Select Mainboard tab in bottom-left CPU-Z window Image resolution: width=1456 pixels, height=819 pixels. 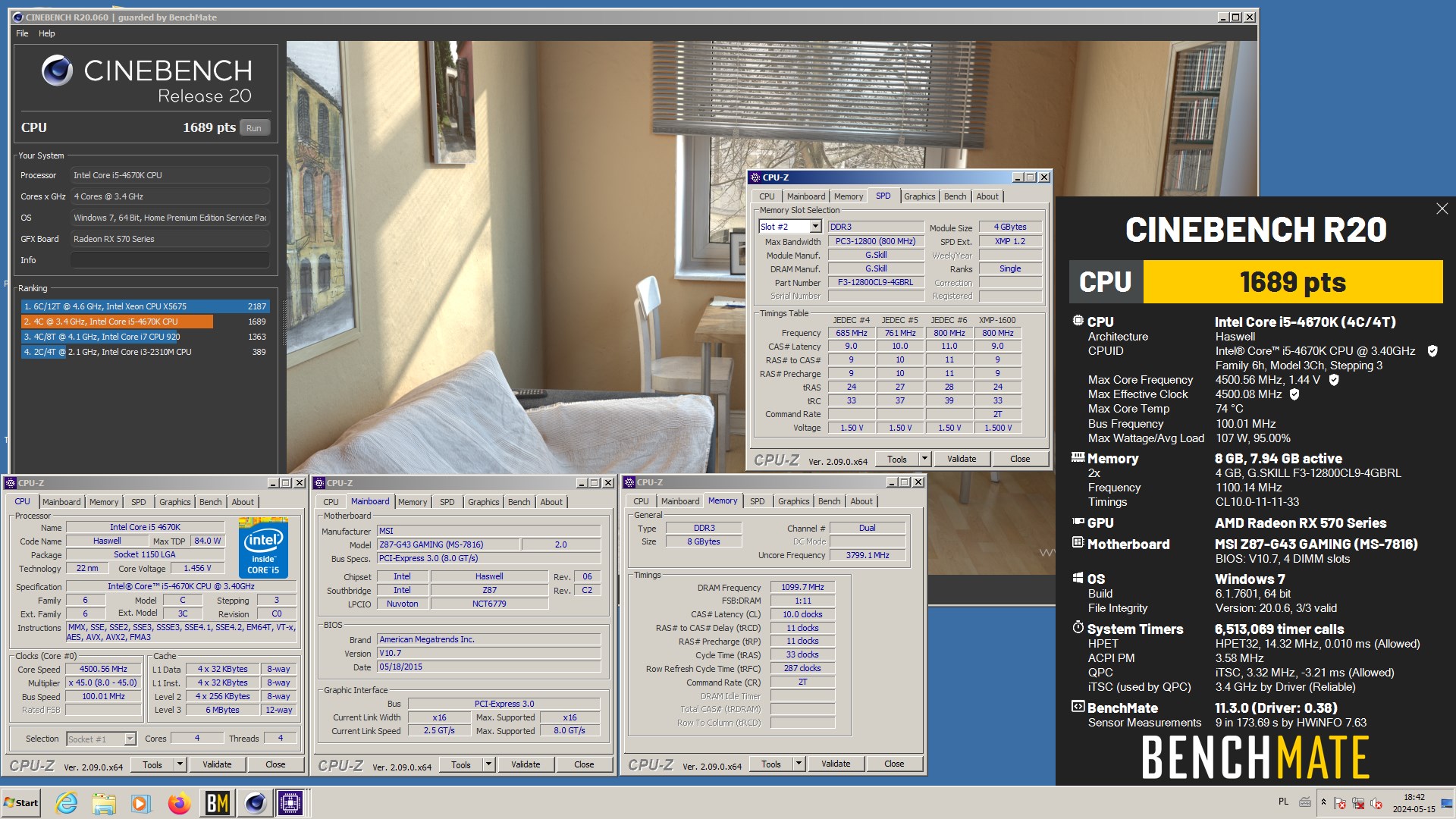[x=61, y=502]
